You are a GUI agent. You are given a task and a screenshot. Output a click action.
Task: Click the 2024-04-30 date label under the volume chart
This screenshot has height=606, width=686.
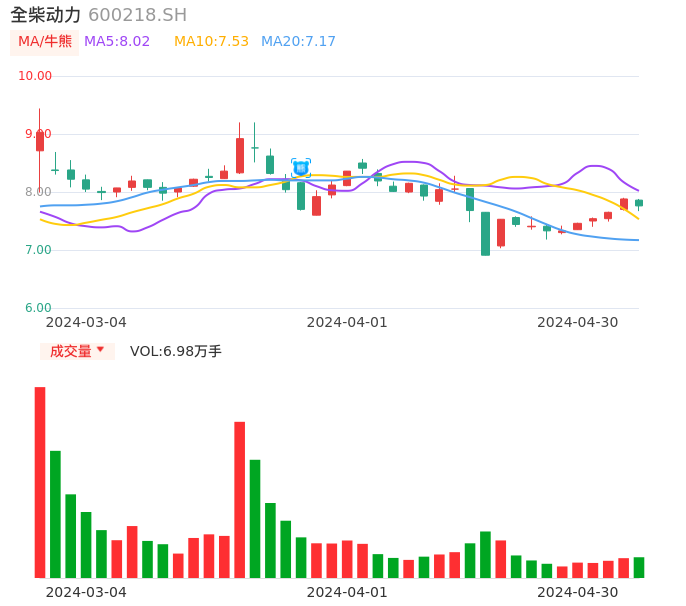coord(577,592)
